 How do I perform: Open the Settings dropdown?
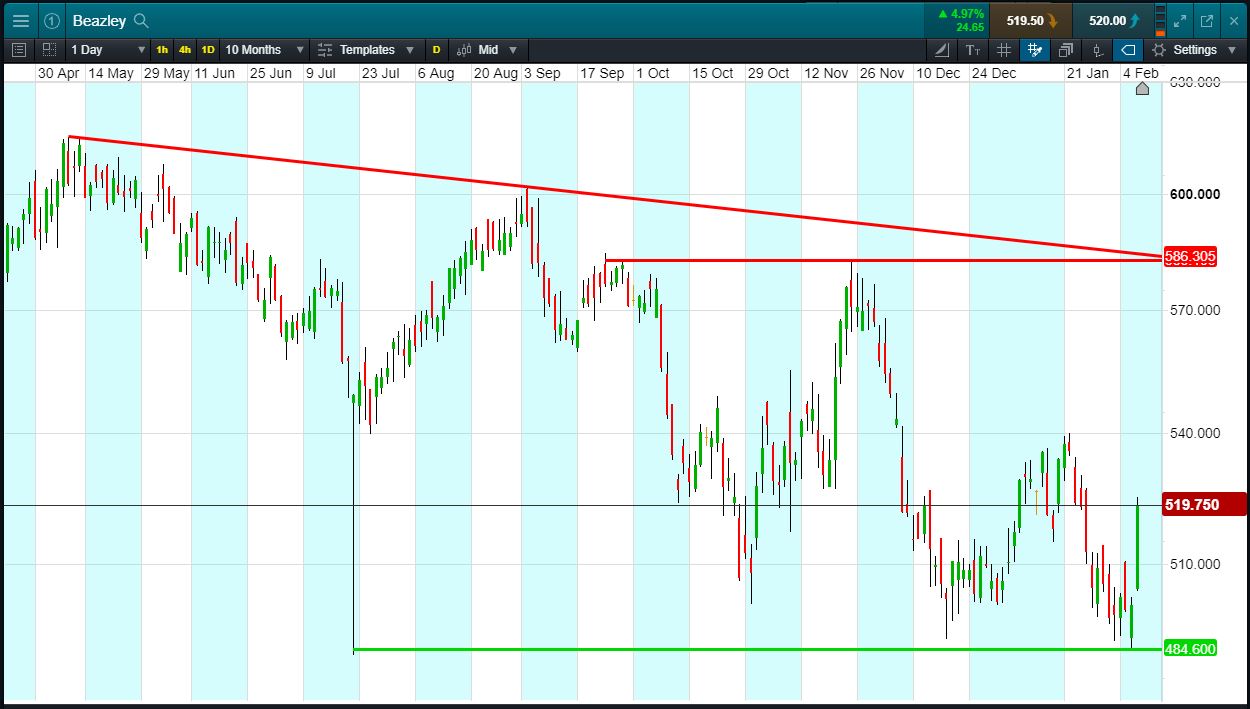[x=1194, y=49]
